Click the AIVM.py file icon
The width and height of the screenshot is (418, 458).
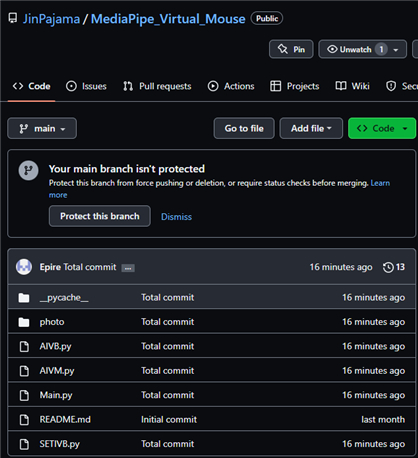[24, 371]
